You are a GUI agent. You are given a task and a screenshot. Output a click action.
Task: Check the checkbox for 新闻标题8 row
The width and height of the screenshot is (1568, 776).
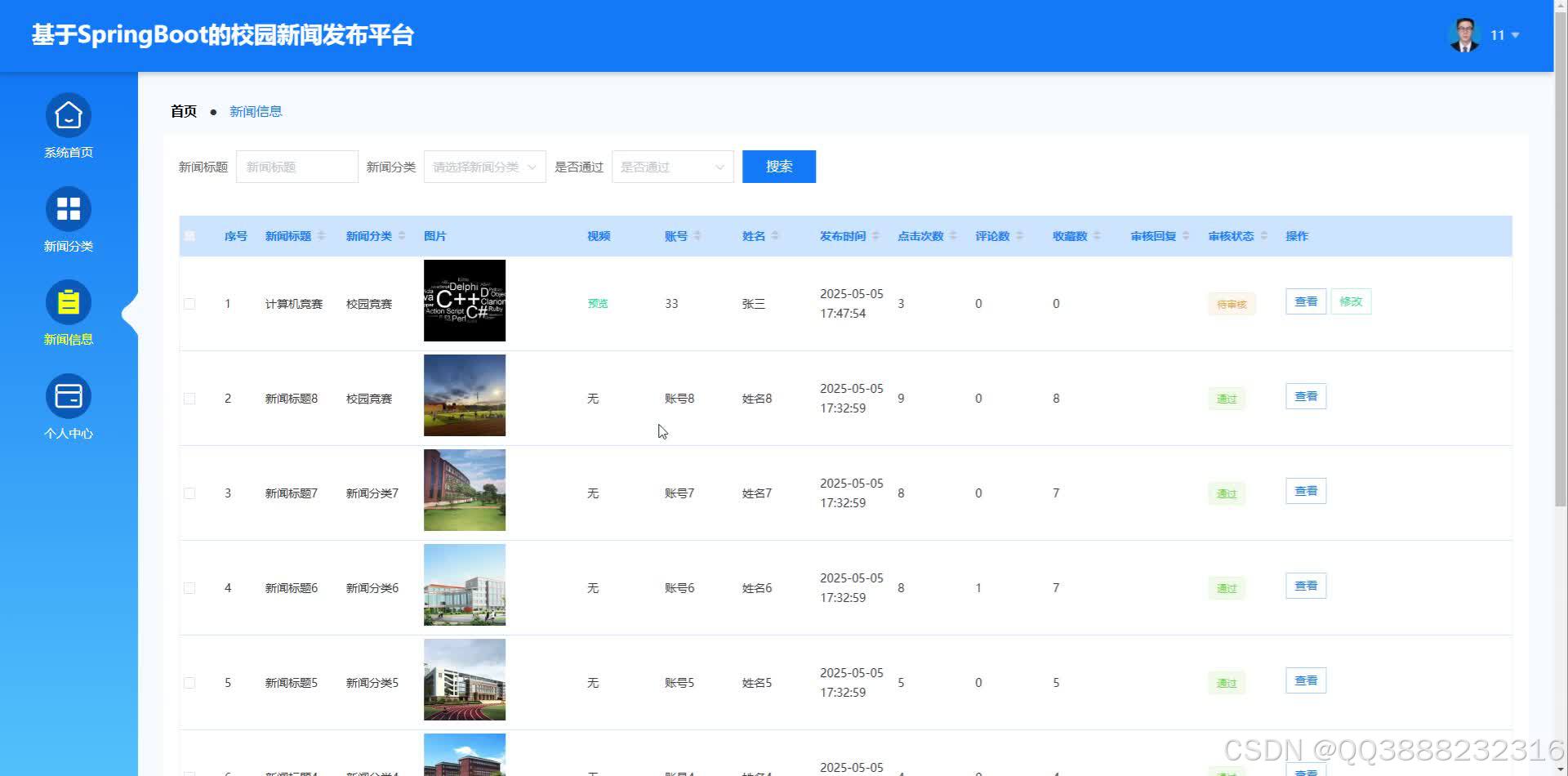pos(189,398)
